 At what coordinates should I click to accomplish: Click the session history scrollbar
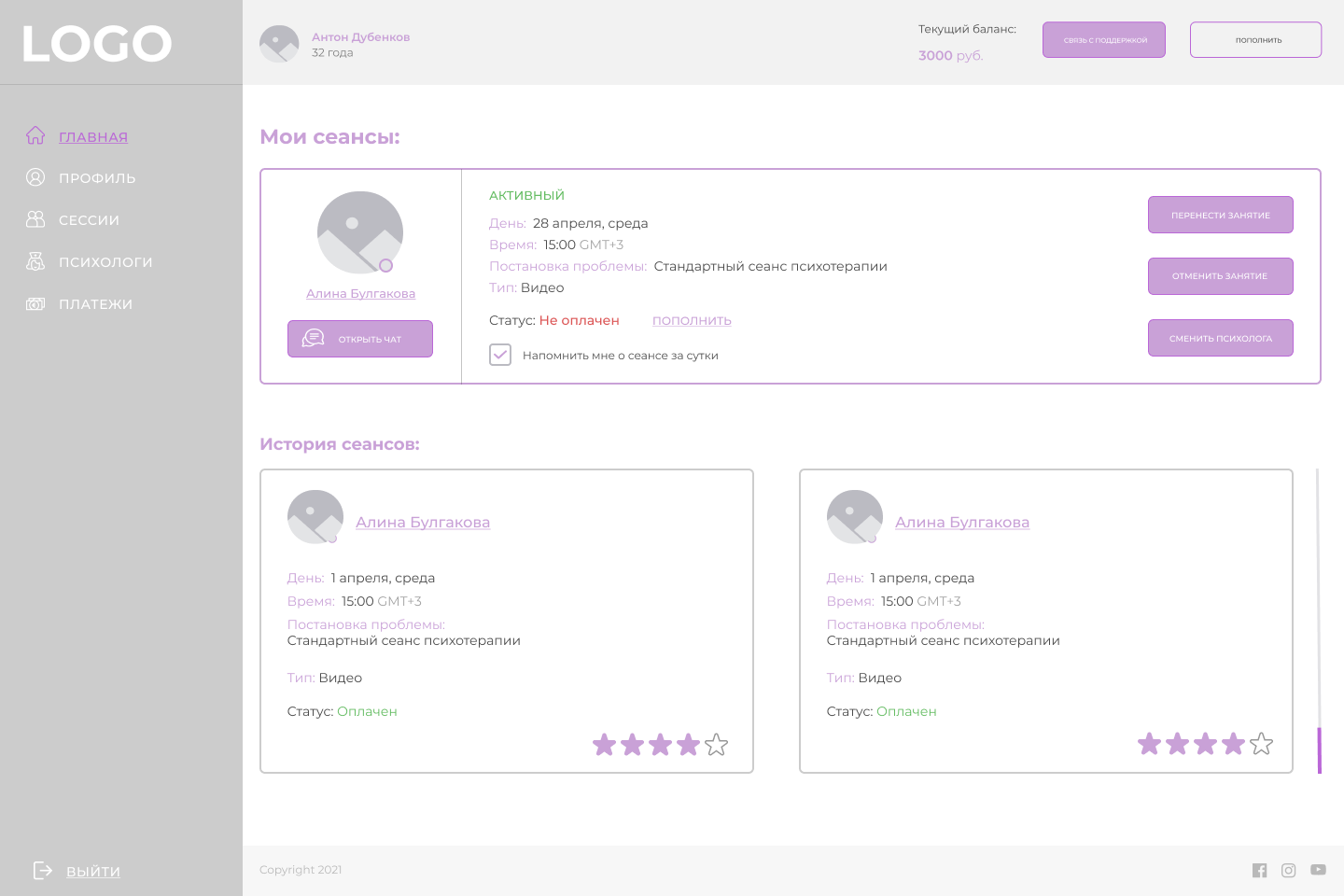pos(1319,621)
